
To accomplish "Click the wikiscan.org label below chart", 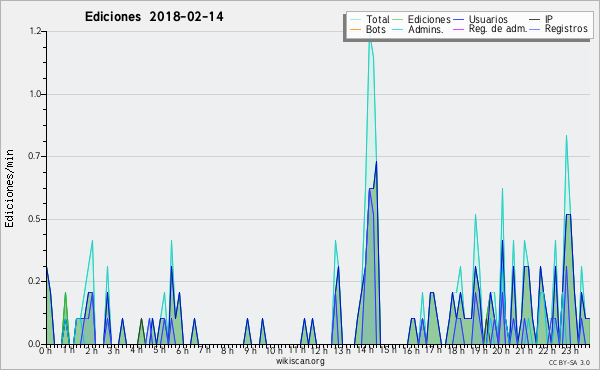I will [x=300, y=361].
